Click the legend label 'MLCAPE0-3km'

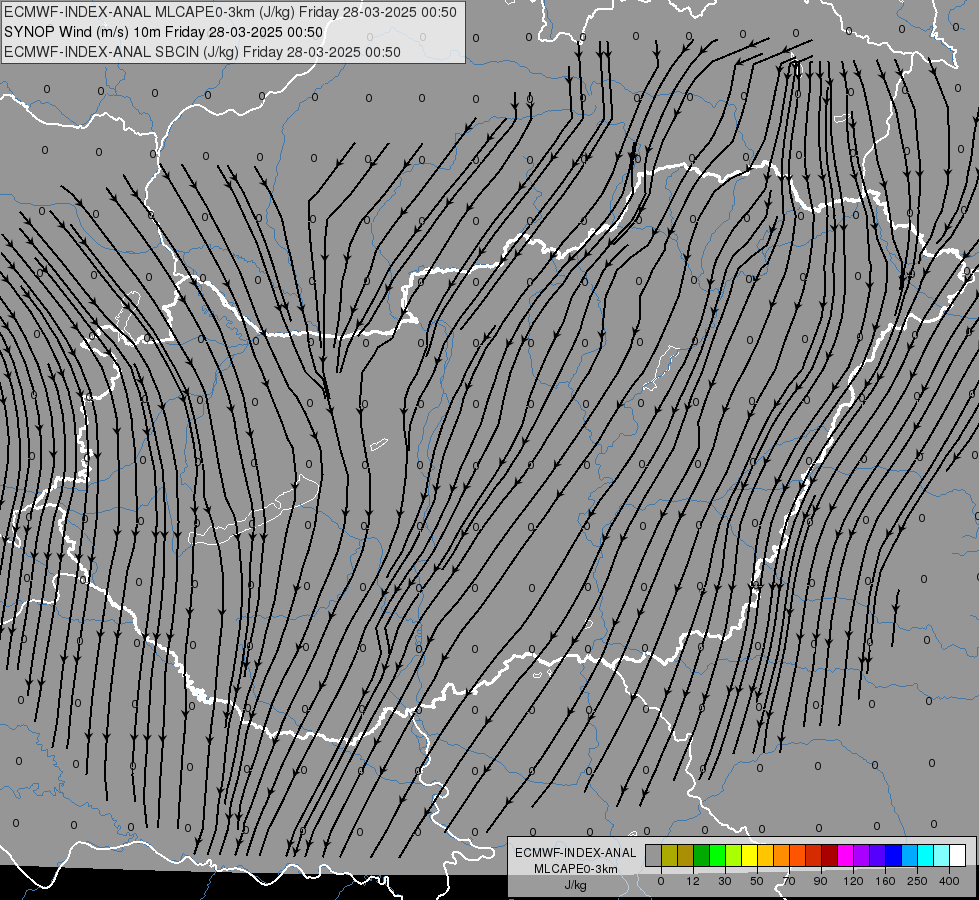coord(576,869)
